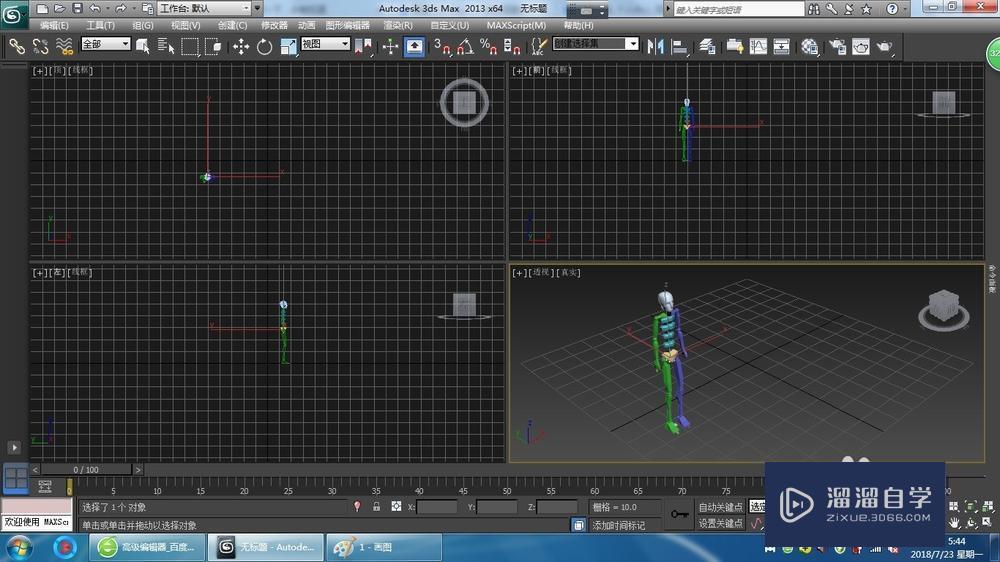Viewport: 1000px width, 562px height.
Task: Save the scene with floppy disk icon
Action: click(x=77, y=9)
